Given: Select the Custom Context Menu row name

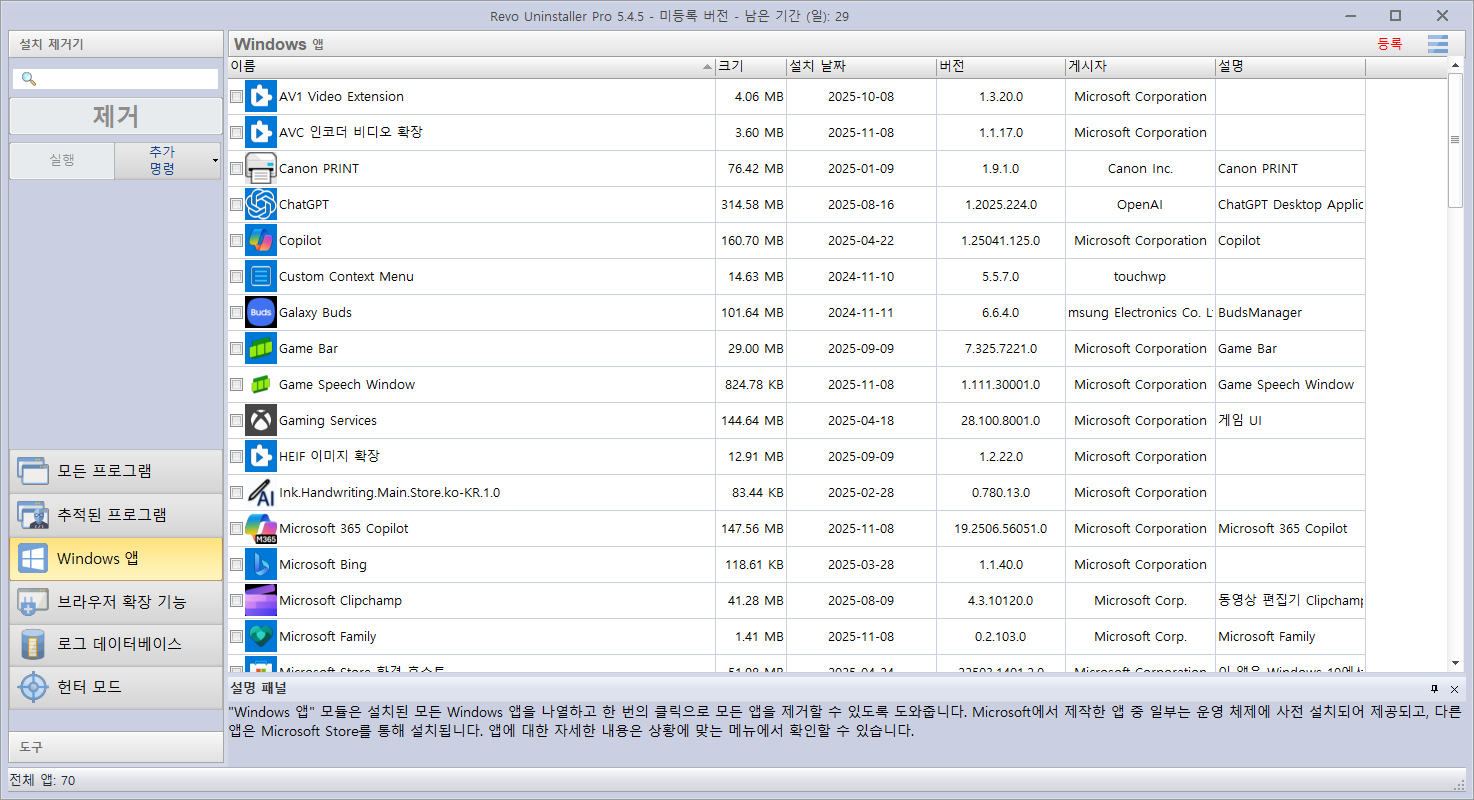Looking at the screenshot, I should [346, 277].
